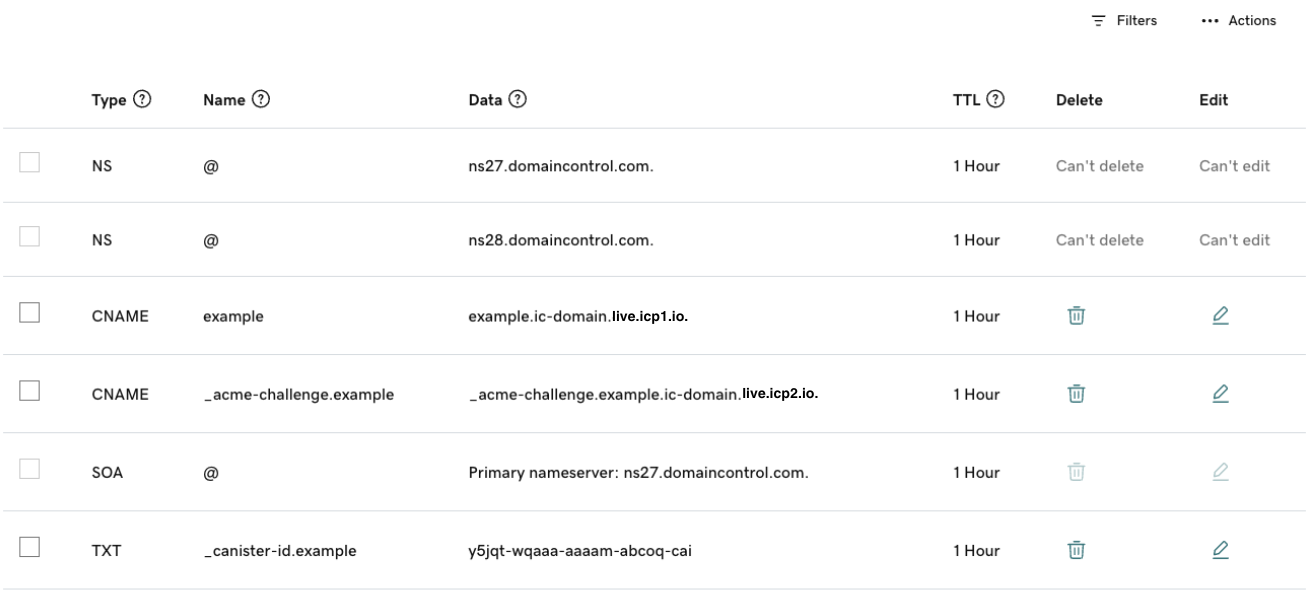Click the Filters menu label
The width and height of the screenshot is (1313, 591).
(1135, 18)
